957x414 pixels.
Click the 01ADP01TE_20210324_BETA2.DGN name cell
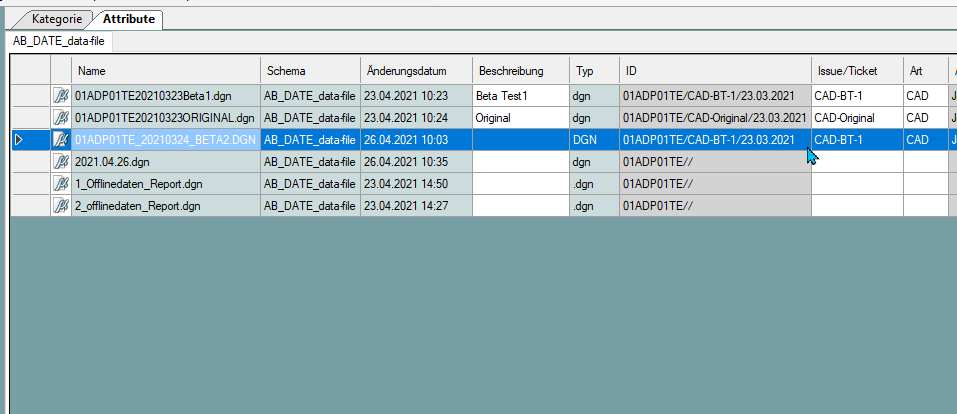[x=166, y=140]
